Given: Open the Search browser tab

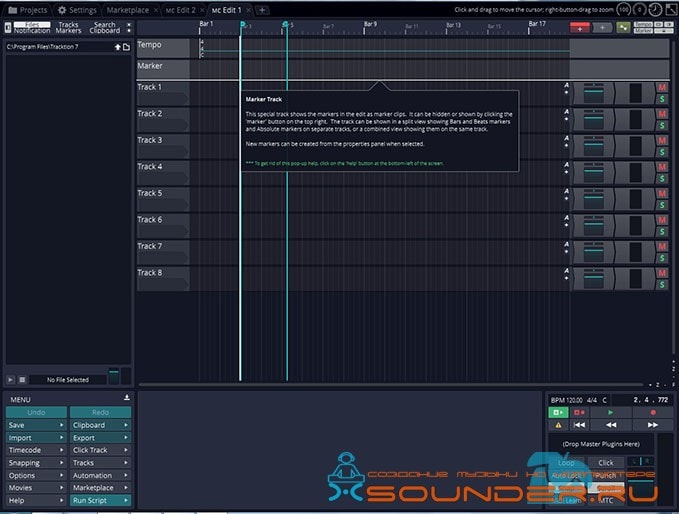Looking at the screenshot, I should [x=105, y=25].
